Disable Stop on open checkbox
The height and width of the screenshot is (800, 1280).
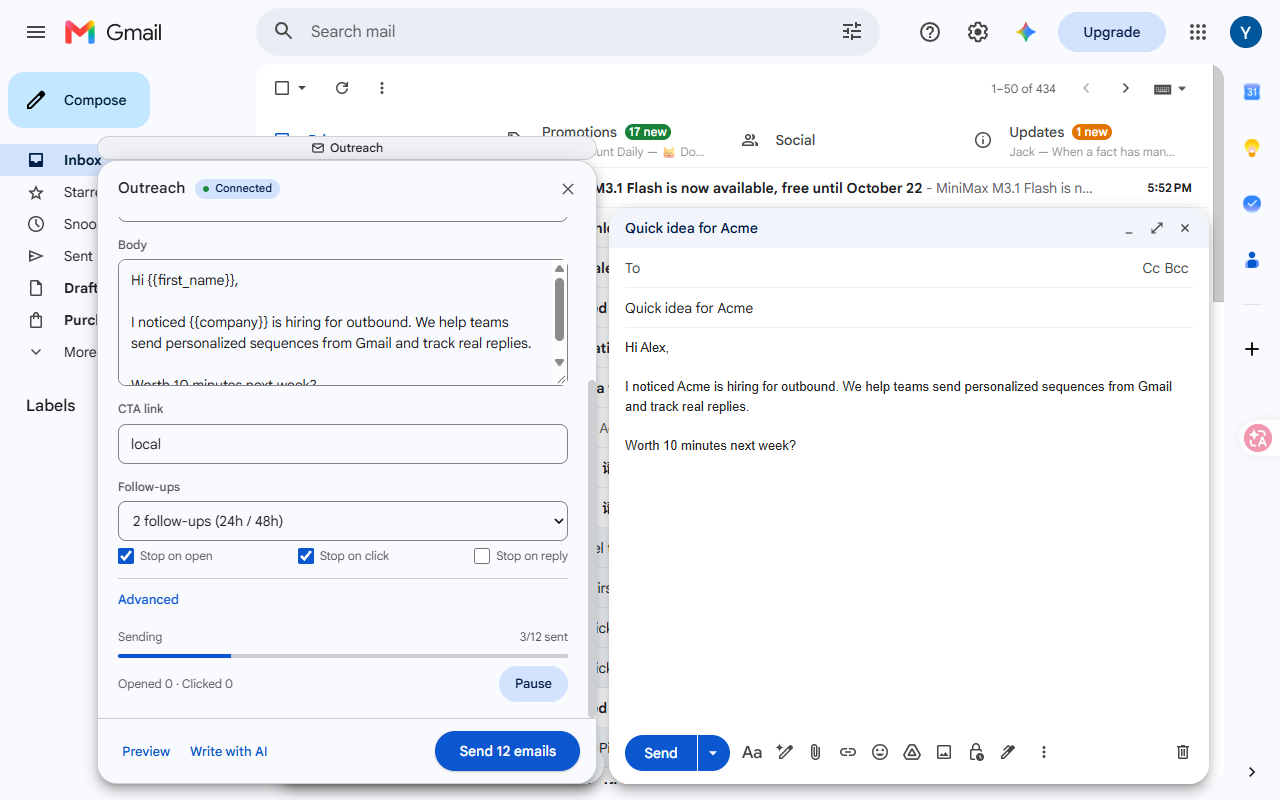tap(126, 556)
